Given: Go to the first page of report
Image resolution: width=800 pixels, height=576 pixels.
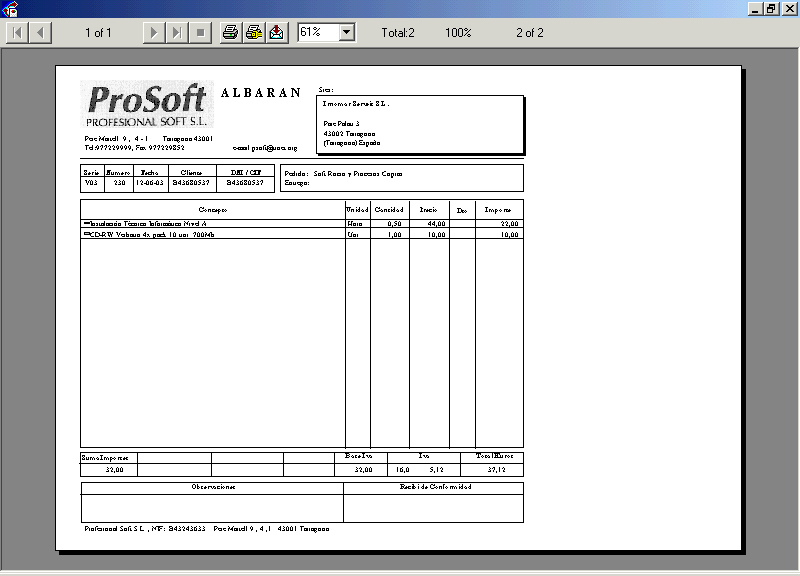Looking at the screenshot, I should [x=18, y=33].
